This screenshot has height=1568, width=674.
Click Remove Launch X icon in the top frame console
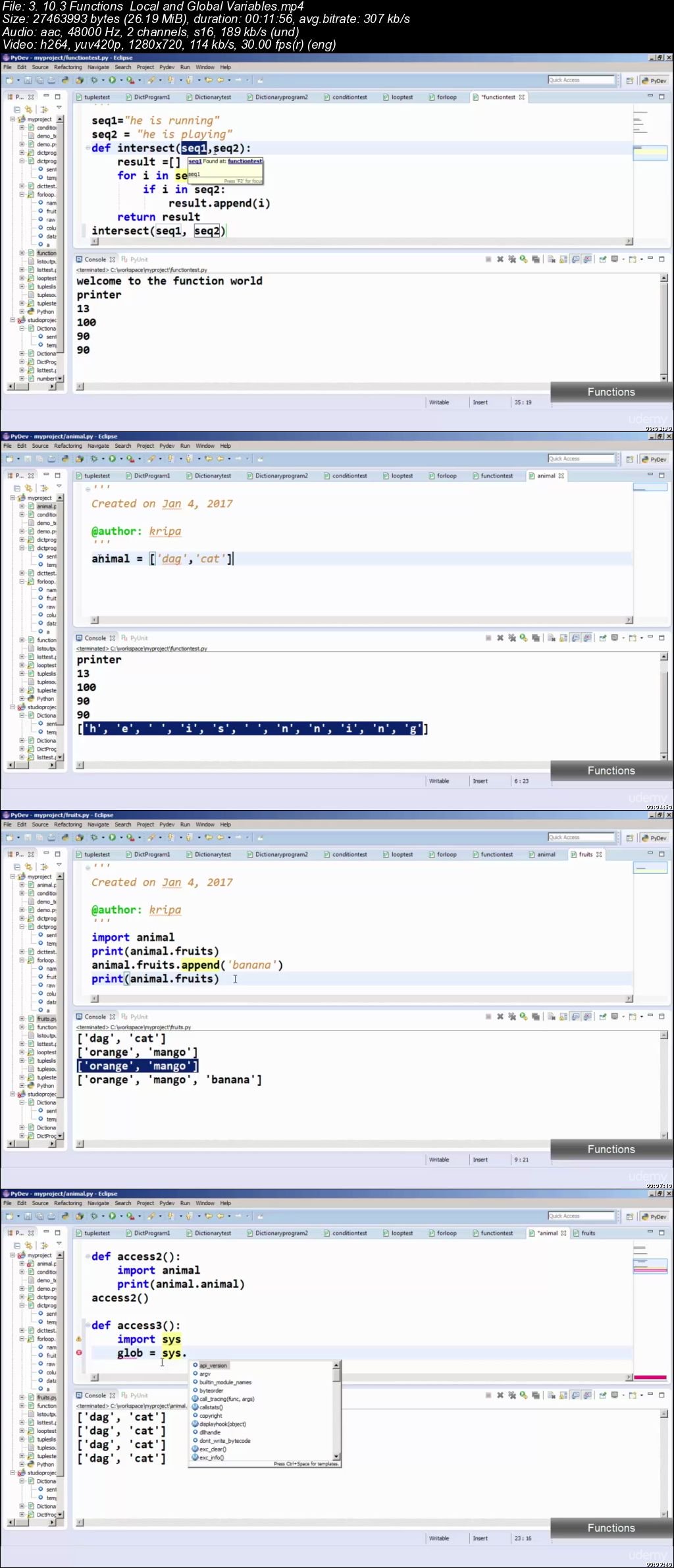click(x=500, y=259)
